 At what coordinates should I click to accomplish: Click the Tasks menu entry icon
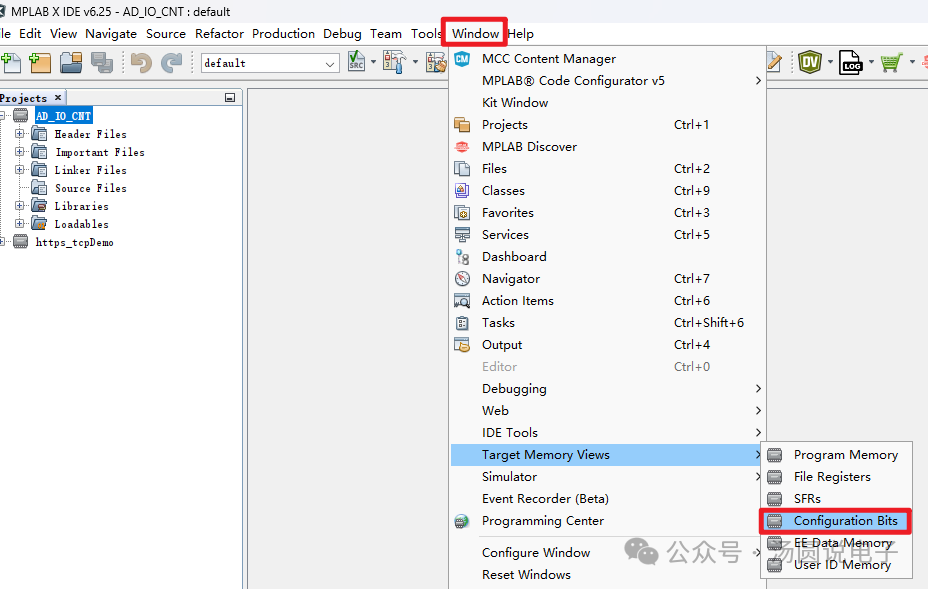click(462, 323)
